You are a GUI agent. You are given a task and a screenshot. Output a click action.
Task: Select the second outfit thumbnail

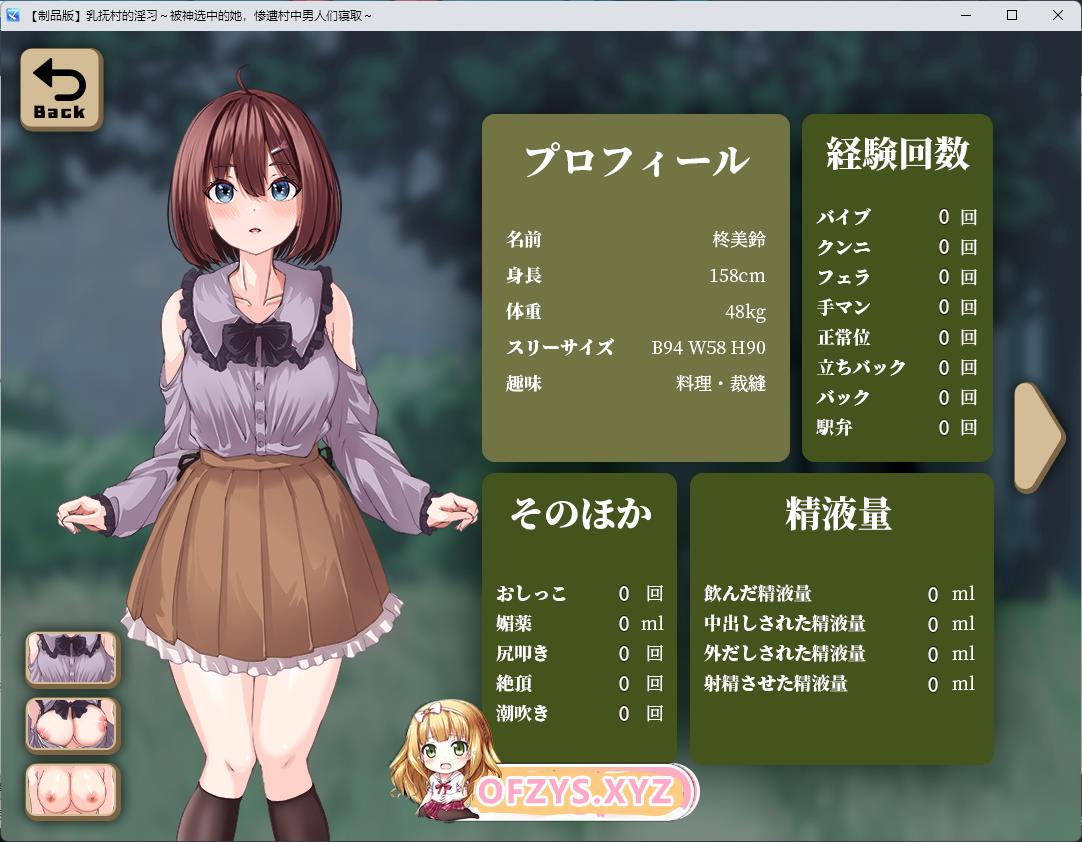[72, 724]
